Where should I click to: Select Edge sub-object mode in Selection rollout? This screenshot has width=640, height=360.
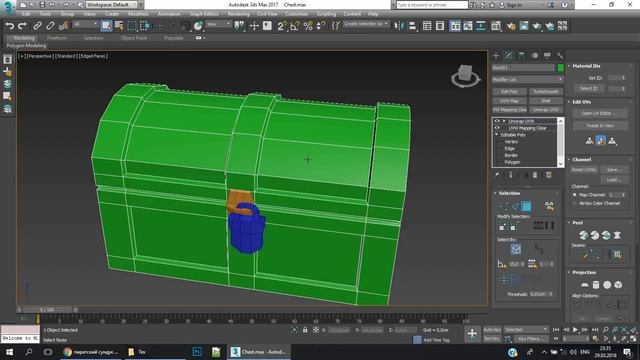[x=516, y=207]
